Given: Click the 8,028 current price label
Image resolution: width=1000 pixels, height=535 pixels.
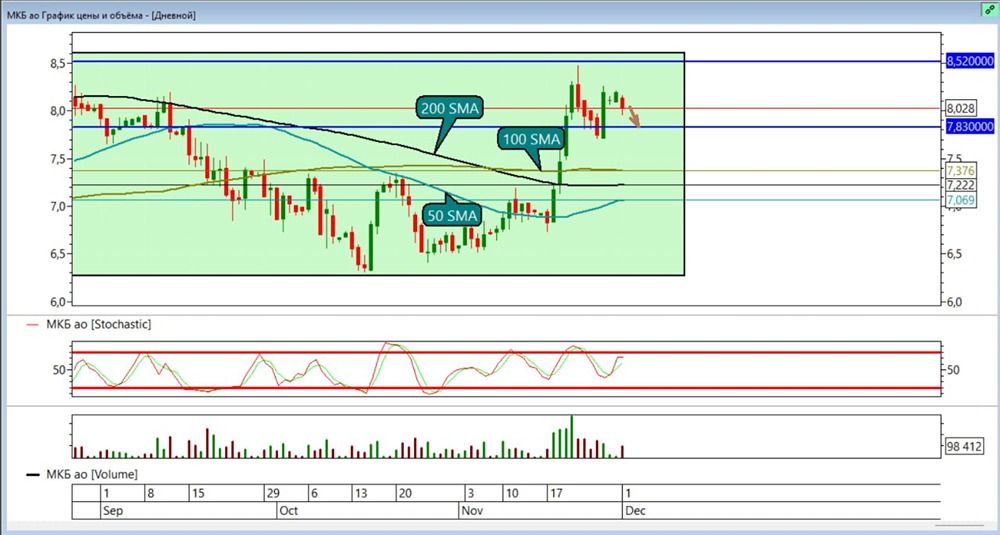Looking at the screenshot, I should [961, 108].
